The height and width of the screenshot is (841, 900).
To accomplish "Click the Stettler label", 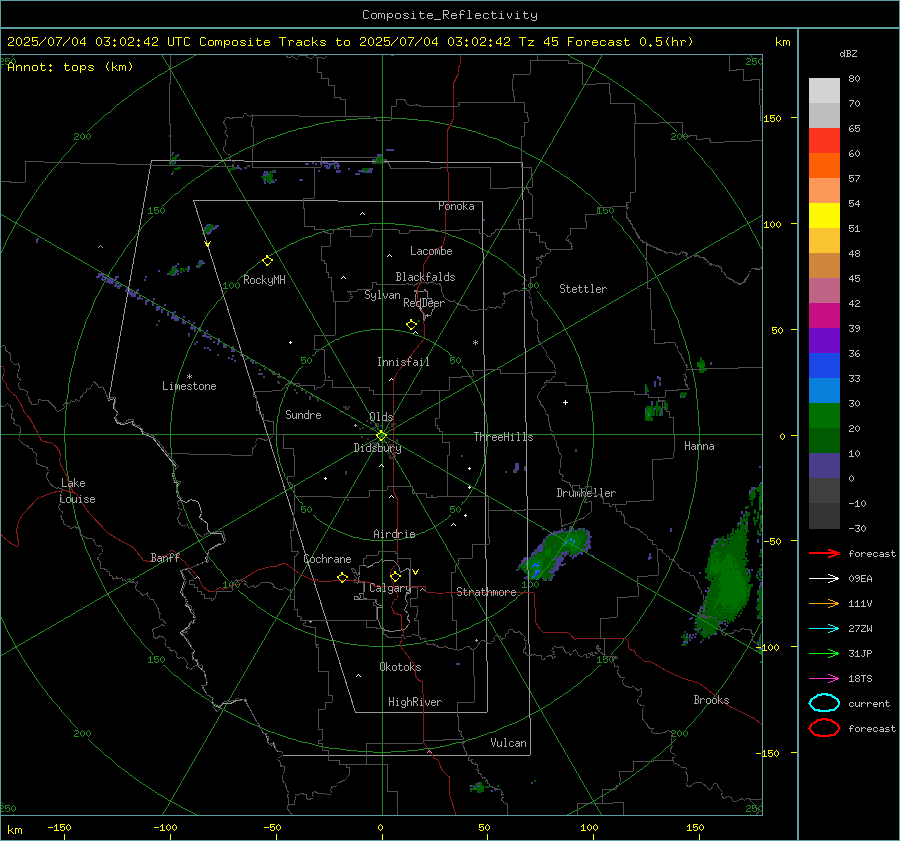I will 583,289.
